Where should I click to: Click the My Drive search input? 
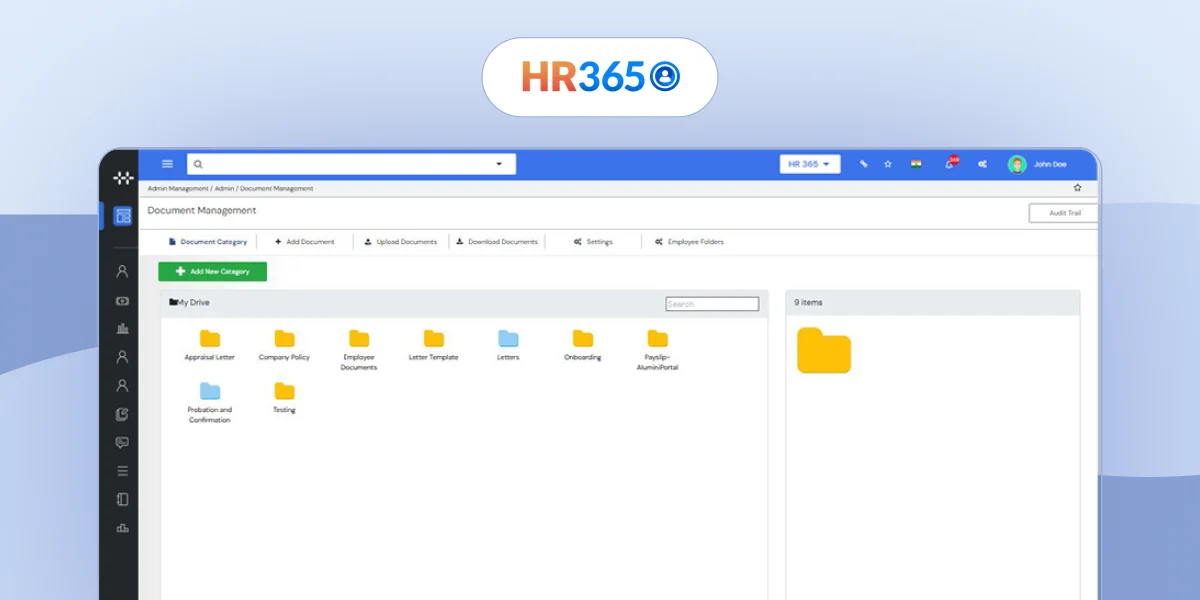712,304
